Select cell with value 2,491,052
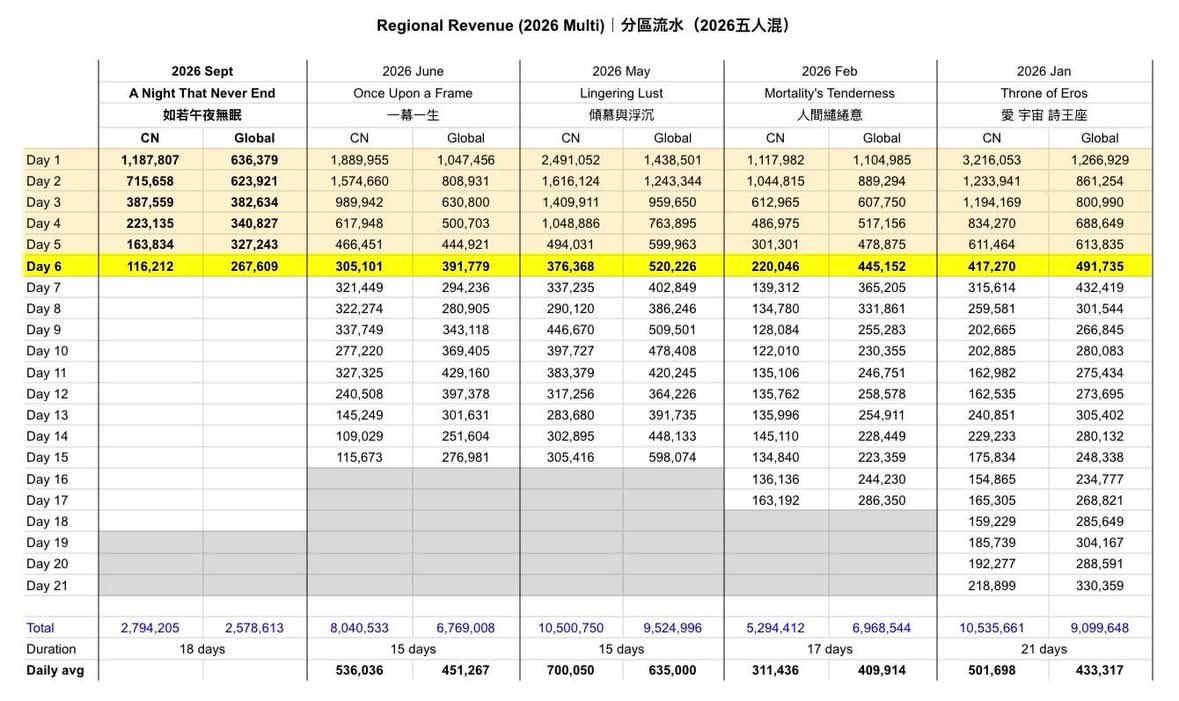The width and height of the screenshot is (1179, 701). pyautogui.click(x=571, y=160)
